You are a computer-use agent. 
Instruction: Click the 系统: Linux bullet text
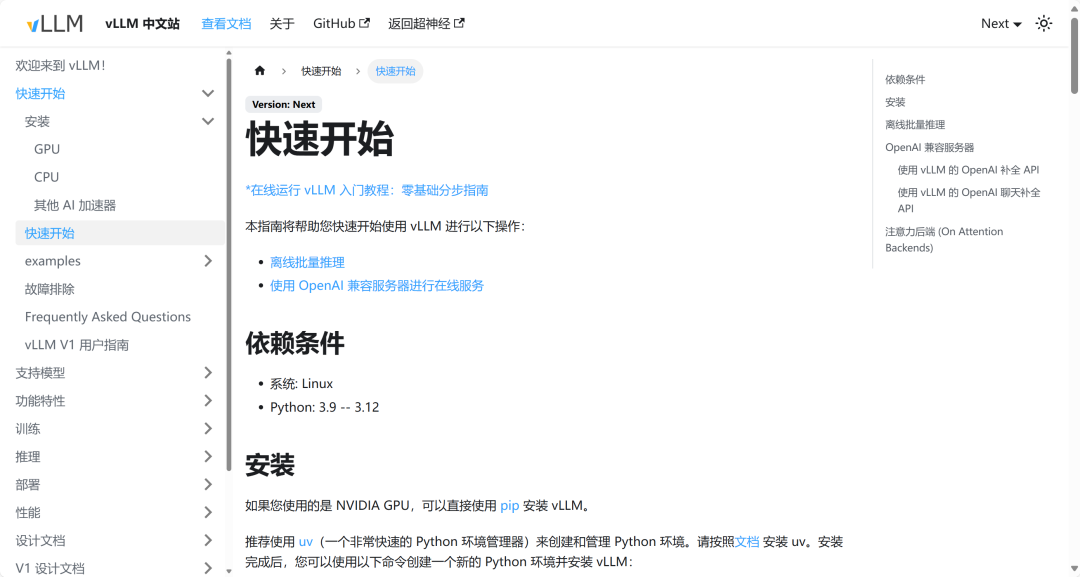pos(302,384)
